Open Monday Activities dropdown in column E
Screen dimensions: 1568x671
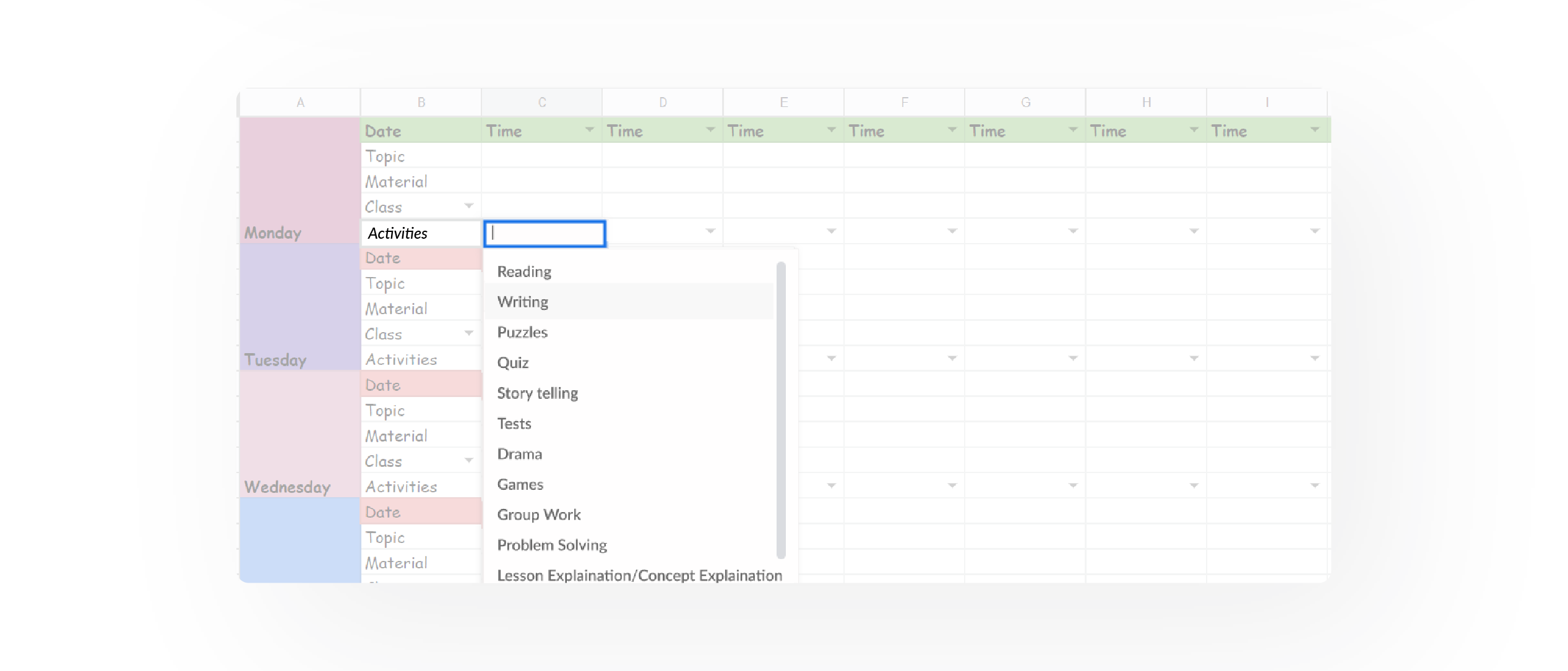click(832, 231)
